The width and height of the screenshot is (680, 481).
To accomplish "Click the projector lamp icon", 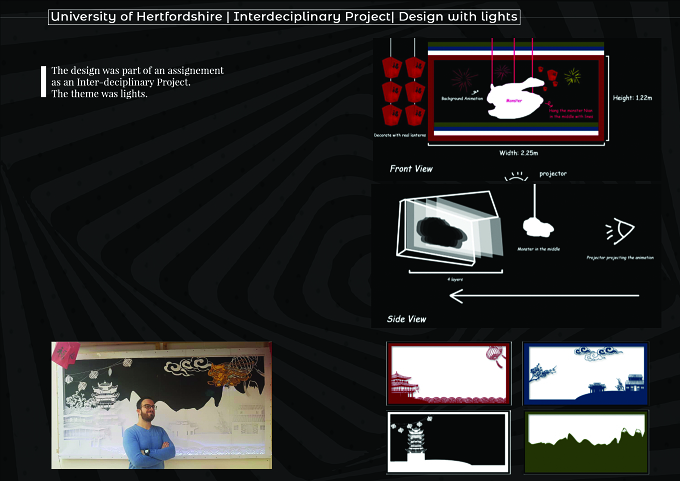I will point(516,177).
